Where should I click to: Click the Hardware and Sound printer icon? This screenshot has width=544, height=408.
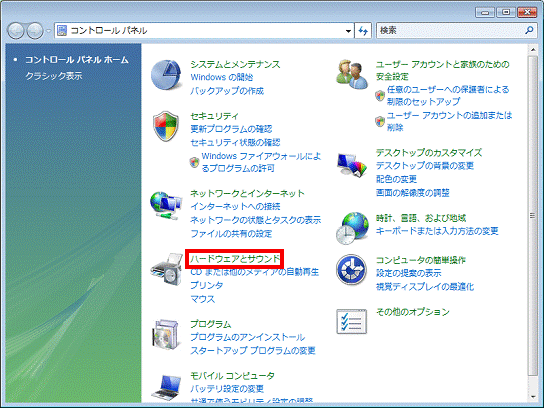click(167, 270)
